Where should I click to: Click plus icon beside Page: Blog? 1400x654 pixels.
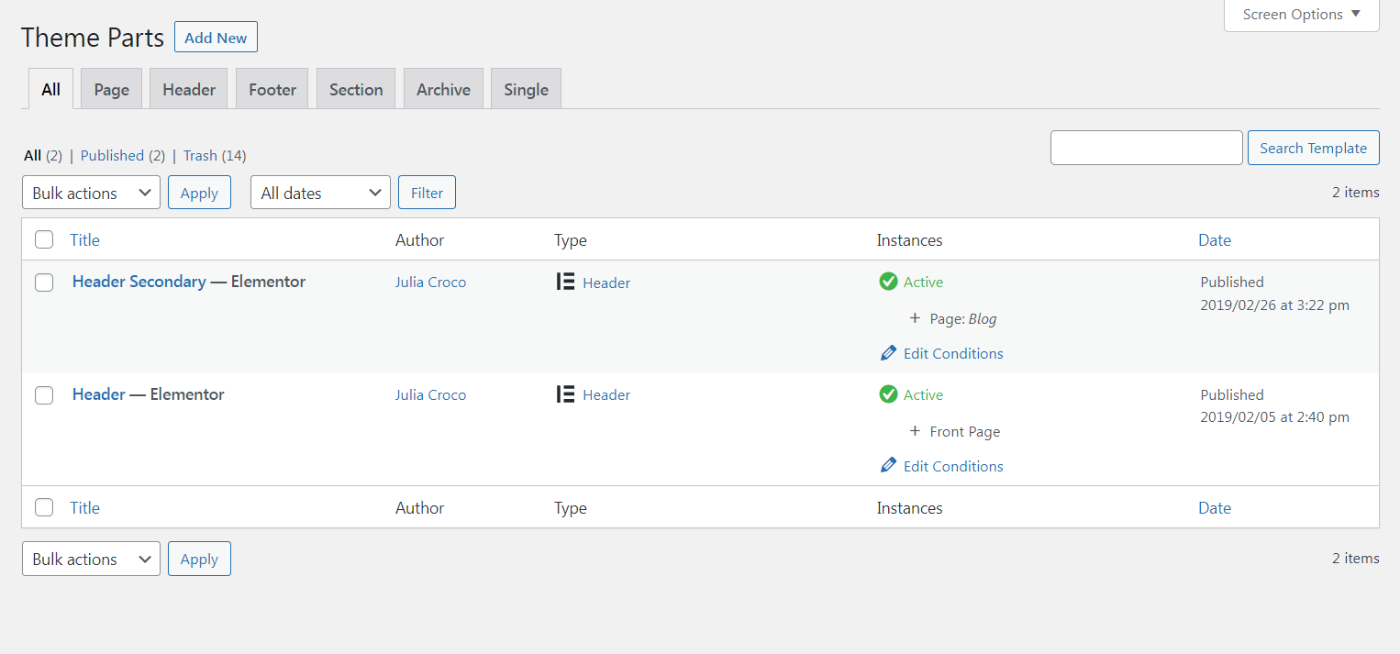coord(914,318)
